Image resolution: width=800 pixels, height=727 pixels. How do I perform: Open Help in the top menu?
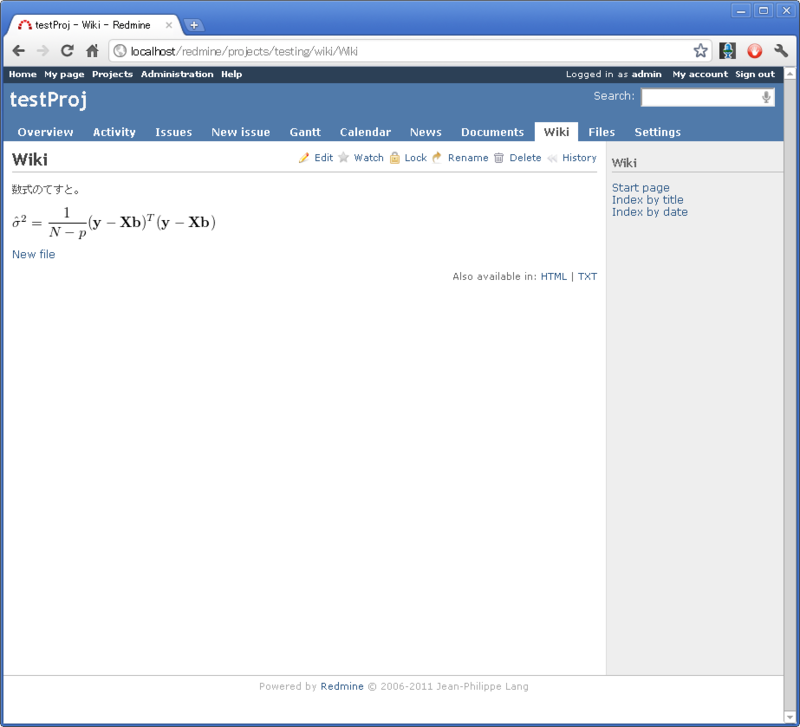point(232,74)
